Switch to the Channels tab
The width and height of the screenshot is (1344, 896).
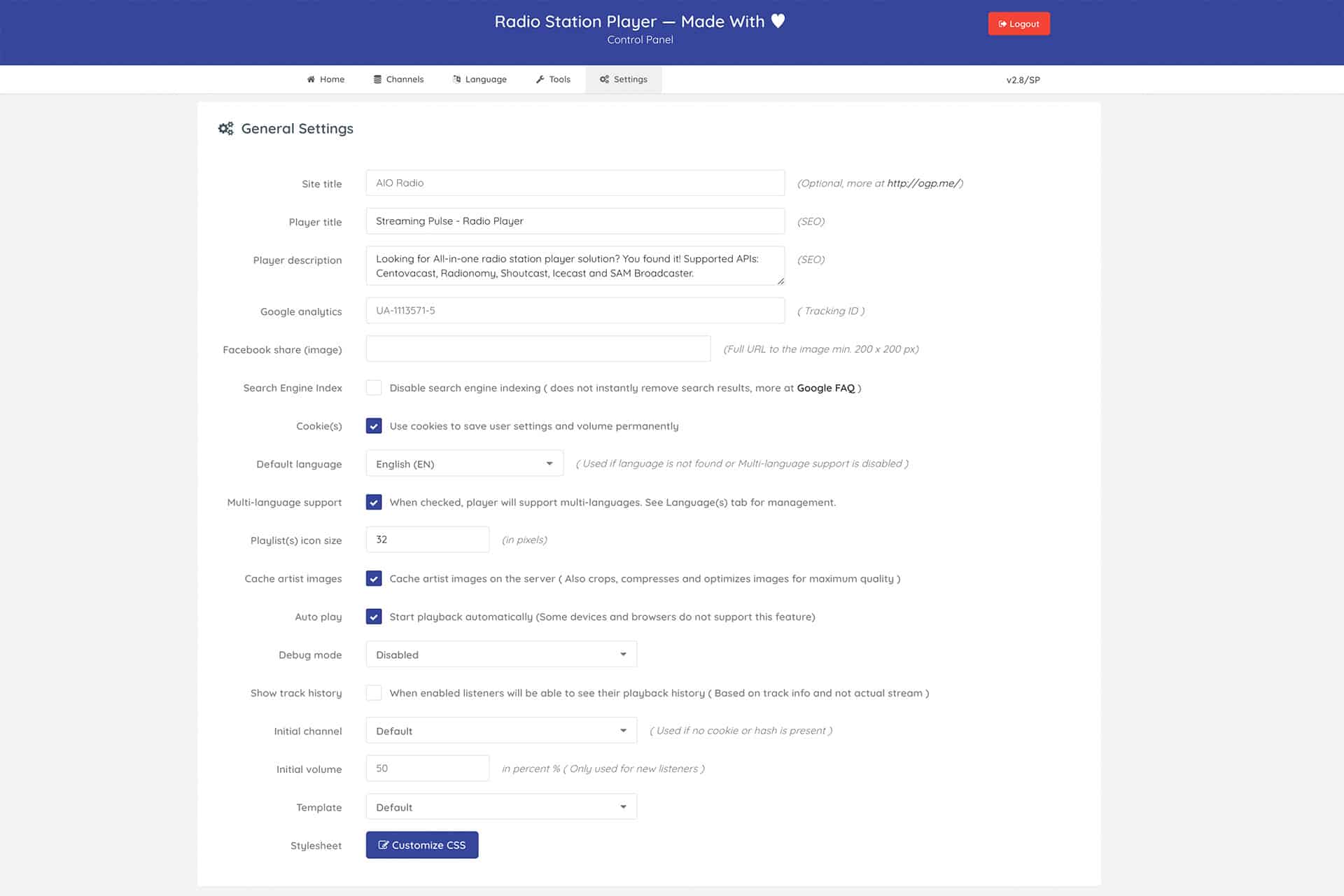tap(398, 79)
